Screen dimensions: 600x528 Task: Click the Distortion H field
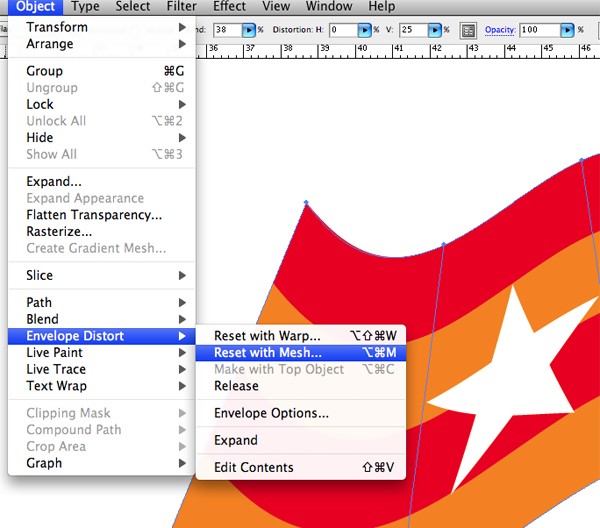click(x=343, y=30)
